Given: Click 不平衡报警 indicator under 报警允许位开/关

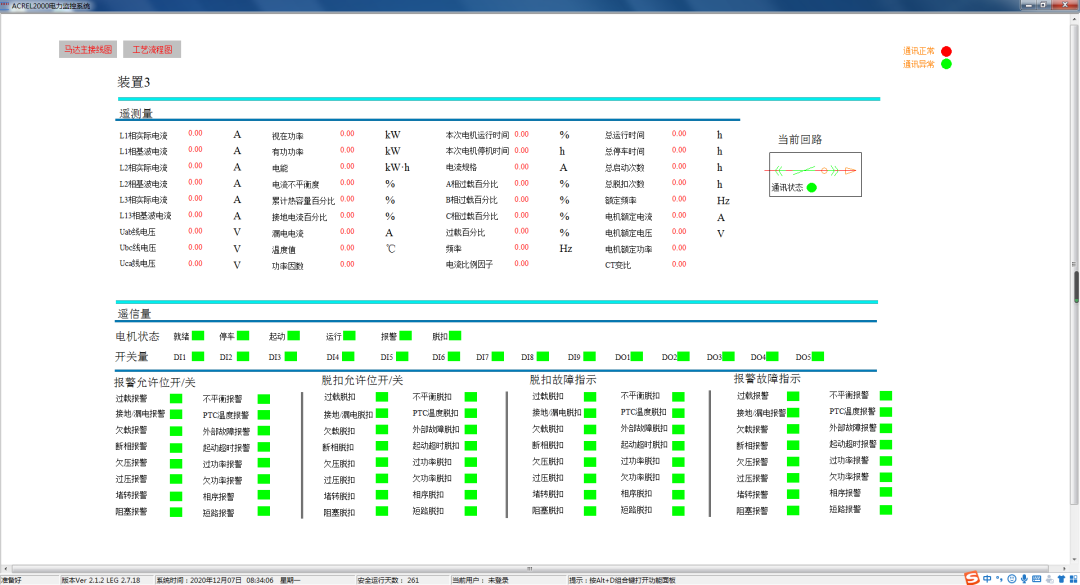Looking at the screenshot, I should [x=264, y=399].
